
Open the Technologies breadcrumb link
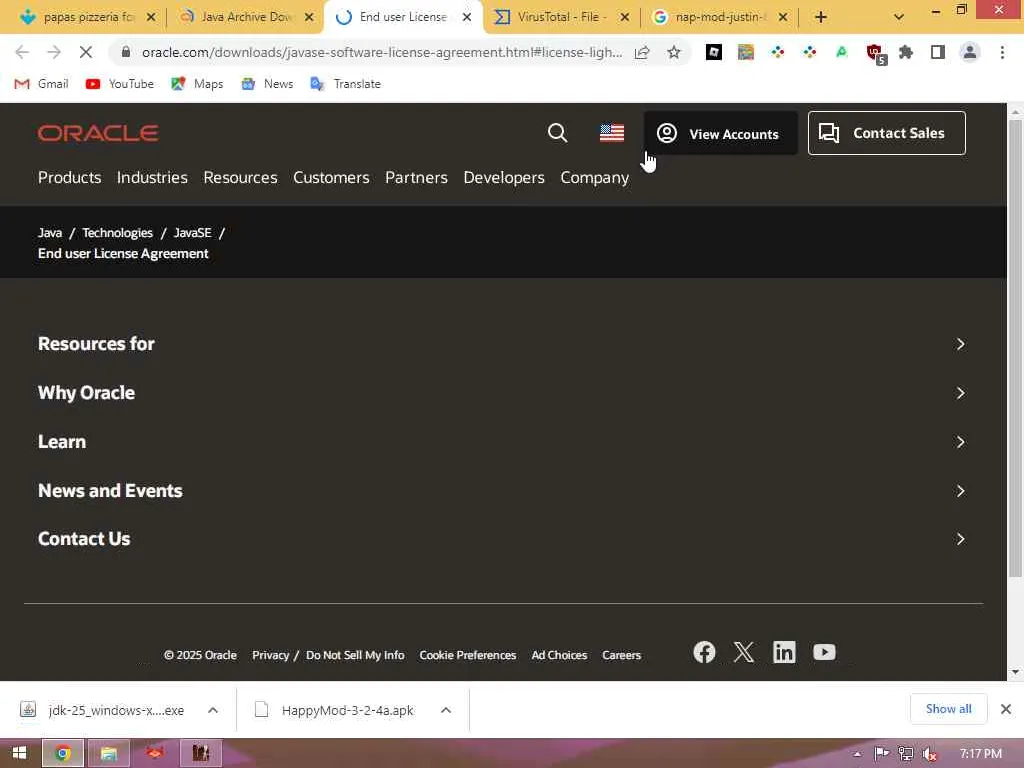[117, 232]
